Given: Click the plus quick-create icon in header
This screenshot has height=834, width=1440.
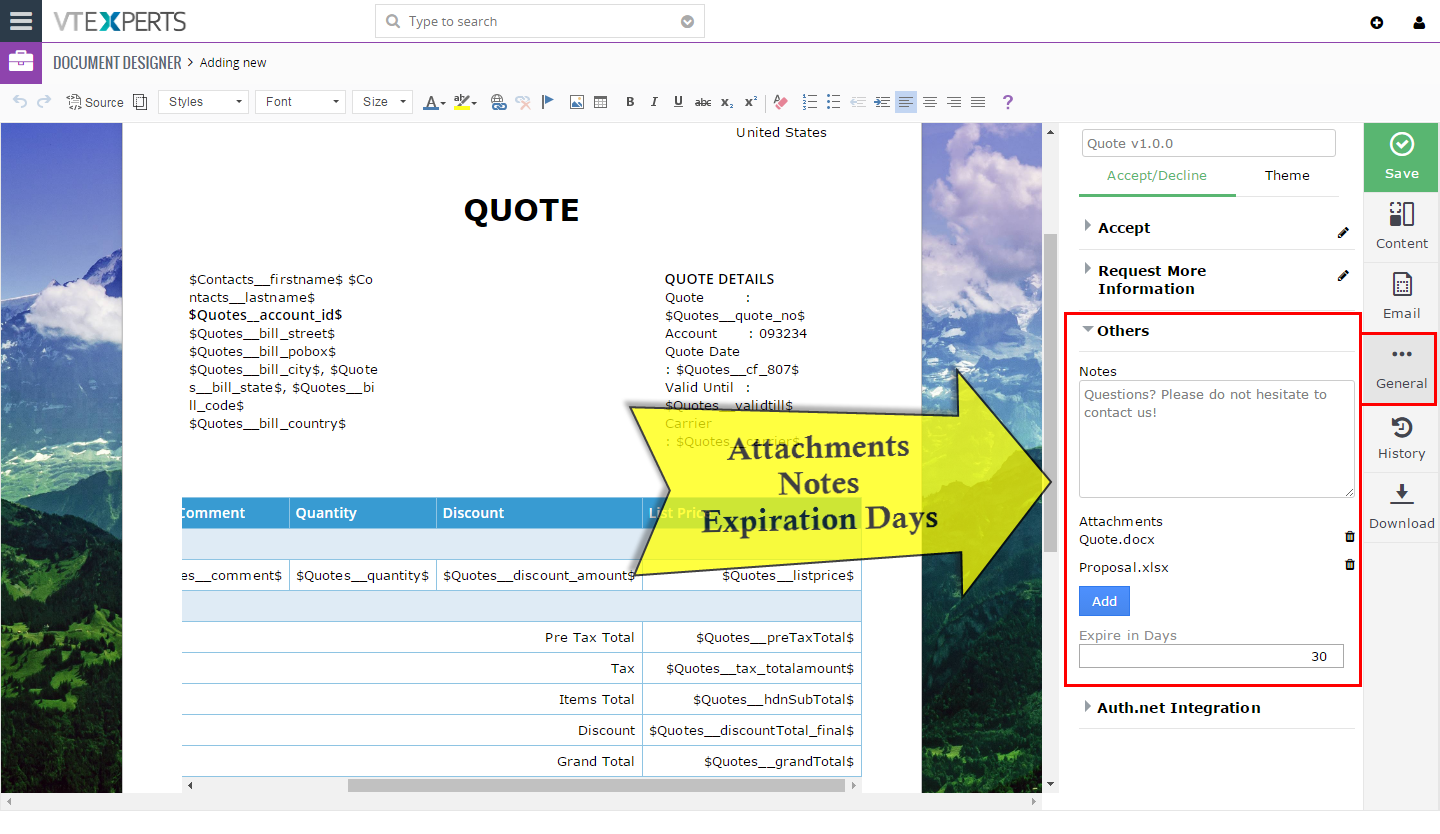Looking at the screenshot, I should 1377,22.
